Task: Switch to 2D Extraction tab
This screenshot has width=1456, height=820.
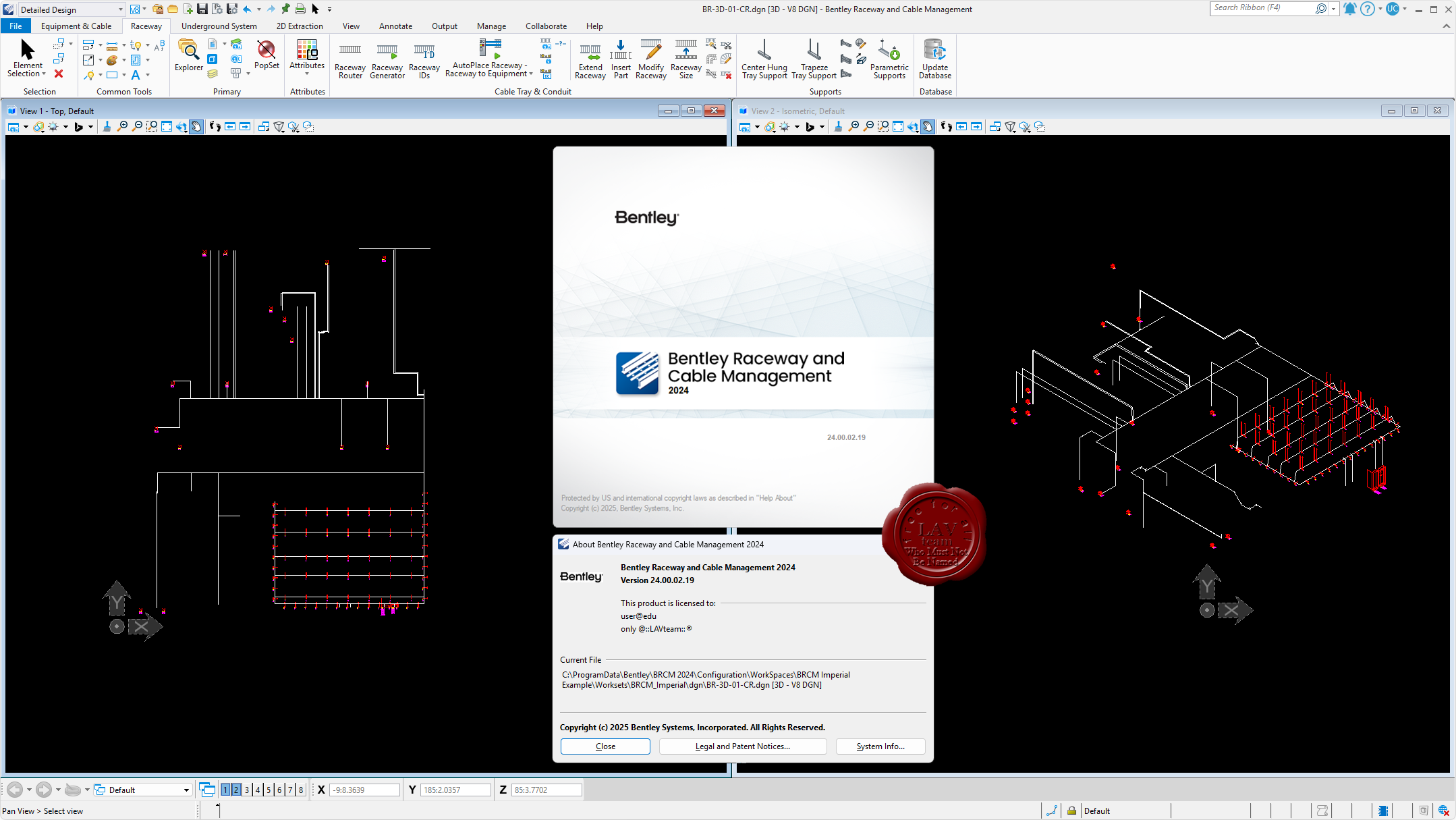Action: tap(300, 26)
